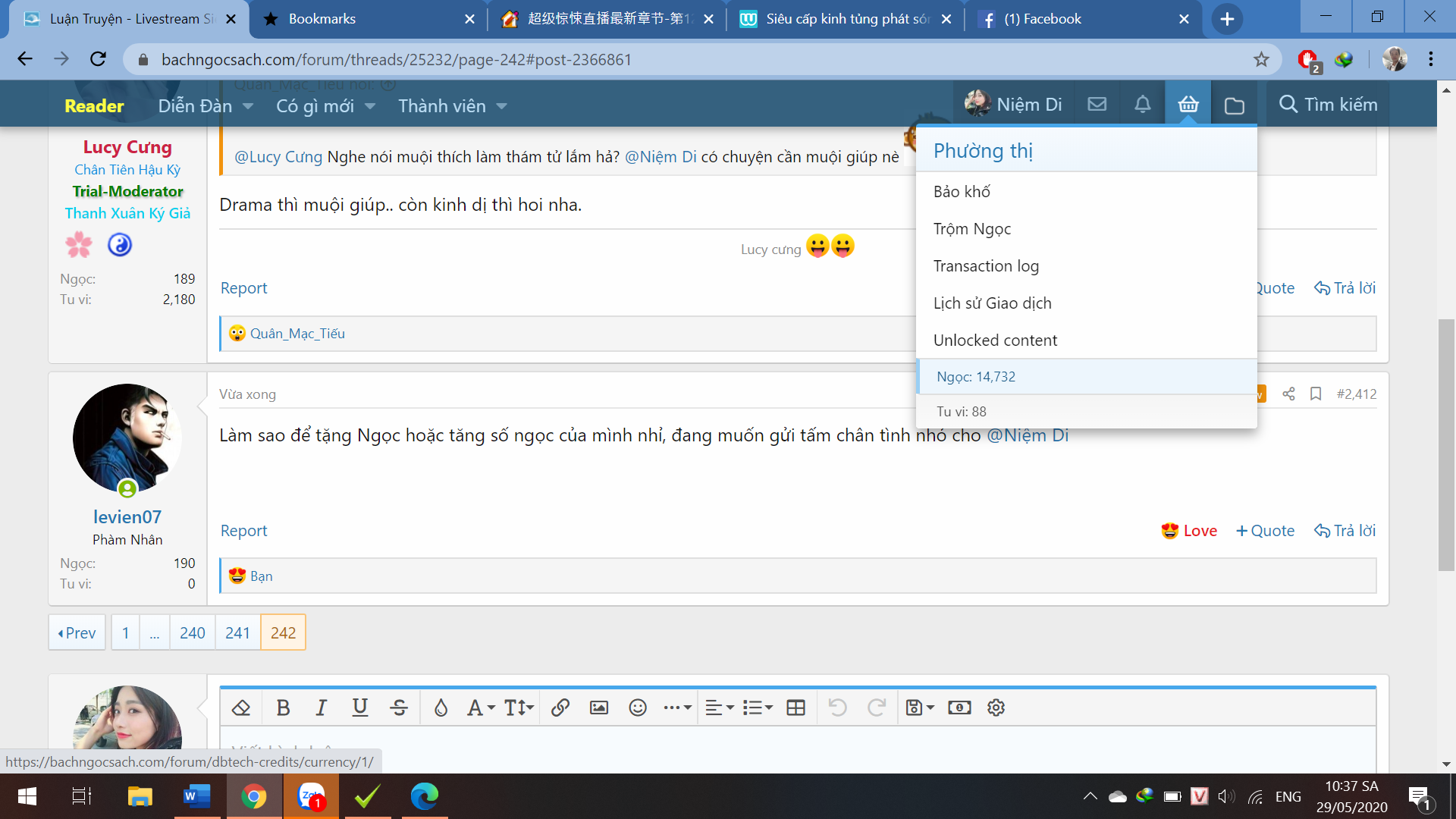Open Microsoft Word from the taskbar
Screen dimensions: 1456x819
[196, 796]
